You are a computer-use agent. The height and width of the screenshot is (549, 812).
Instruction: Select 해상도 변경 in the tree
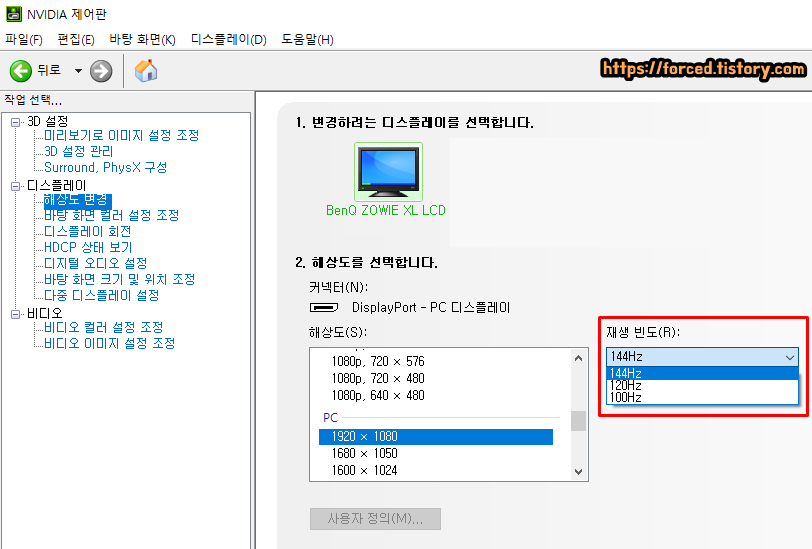pos(77,199)
